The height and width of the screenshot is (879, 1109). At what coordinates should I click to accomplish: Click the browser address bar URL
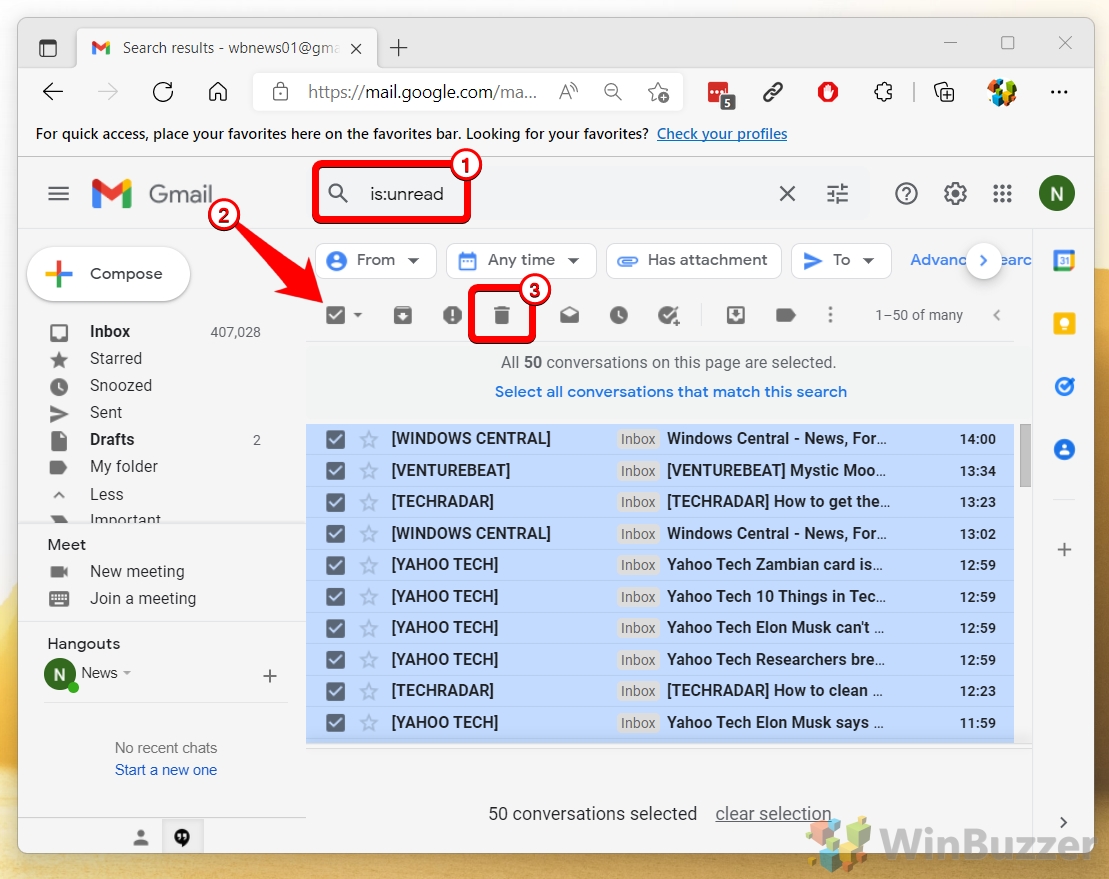[x=422, y=92]
